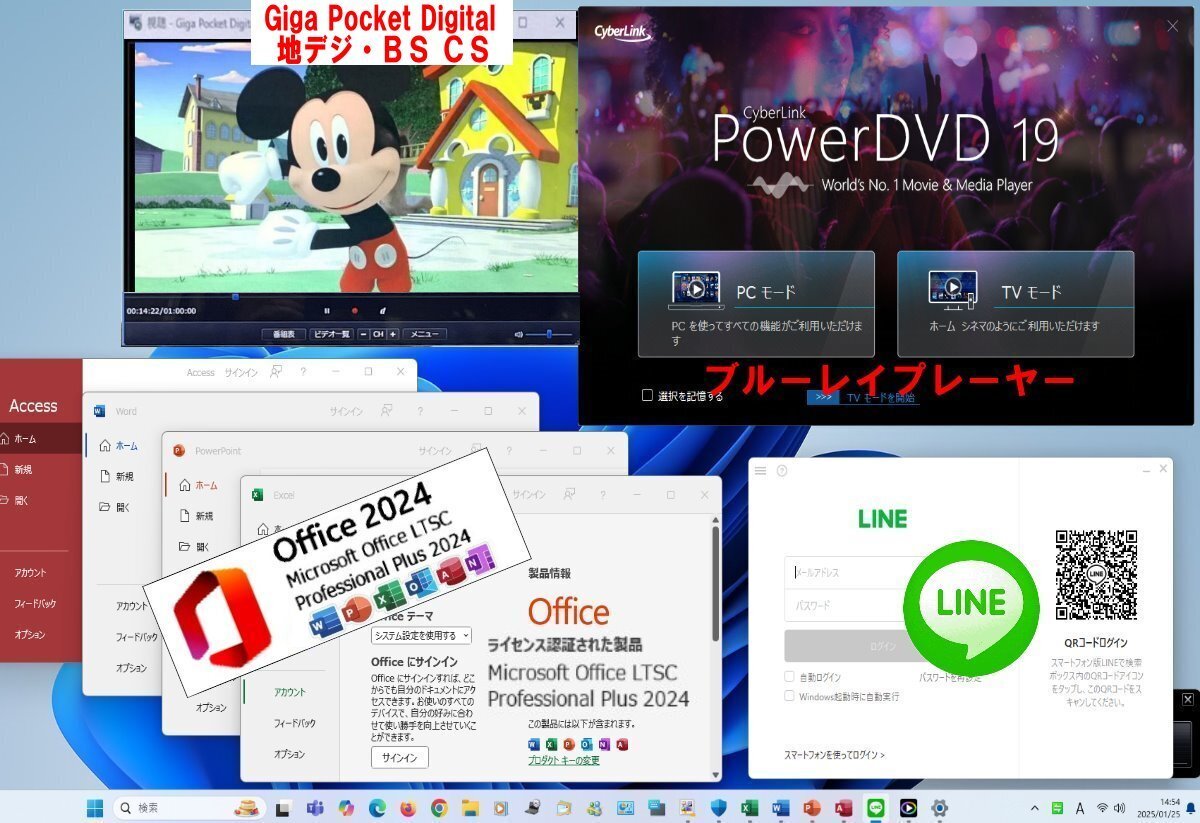
Task: Click the help question mark in PowerPoint title bar
Action: click(507, 451)
